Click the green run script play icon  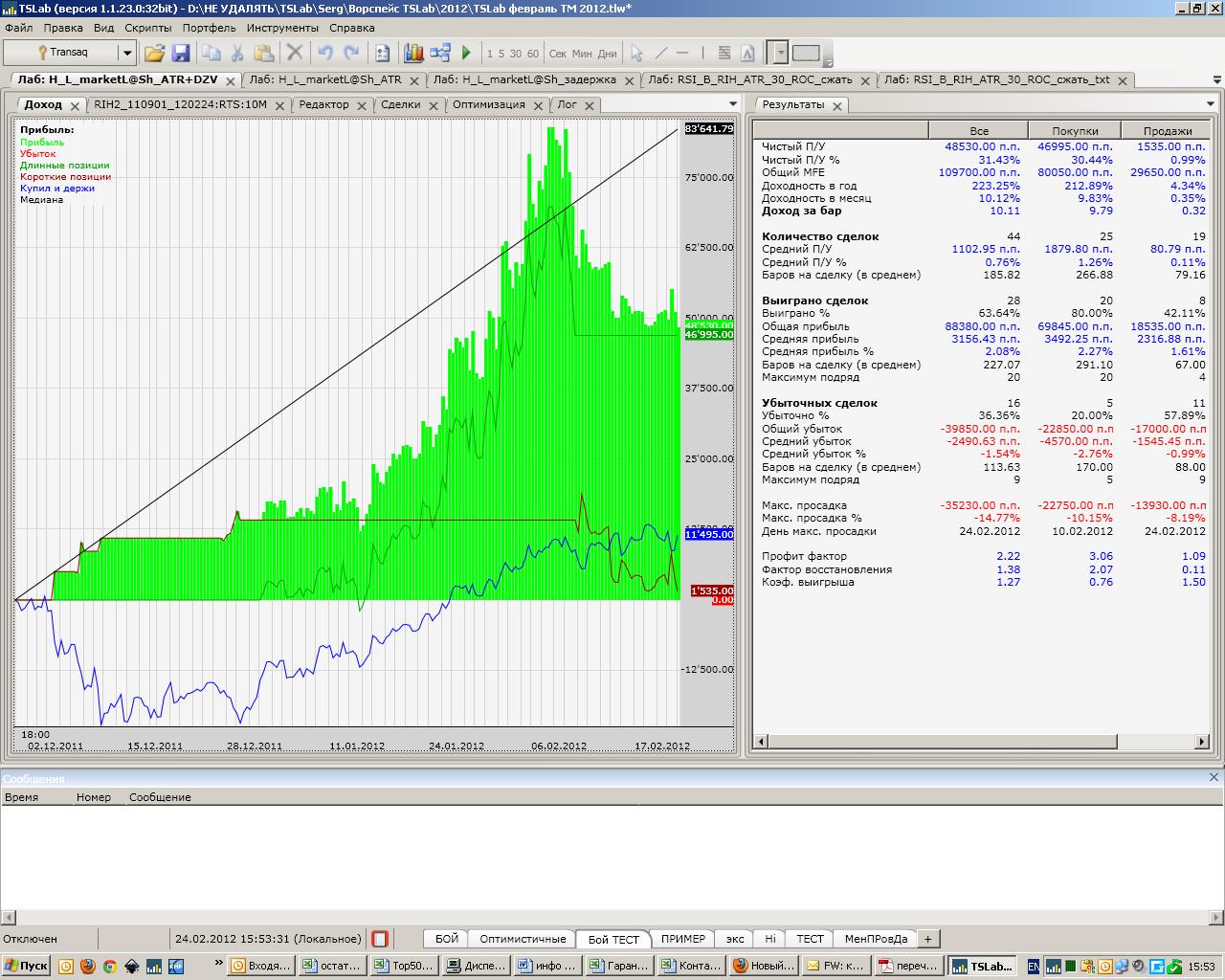tap(466, 54)
